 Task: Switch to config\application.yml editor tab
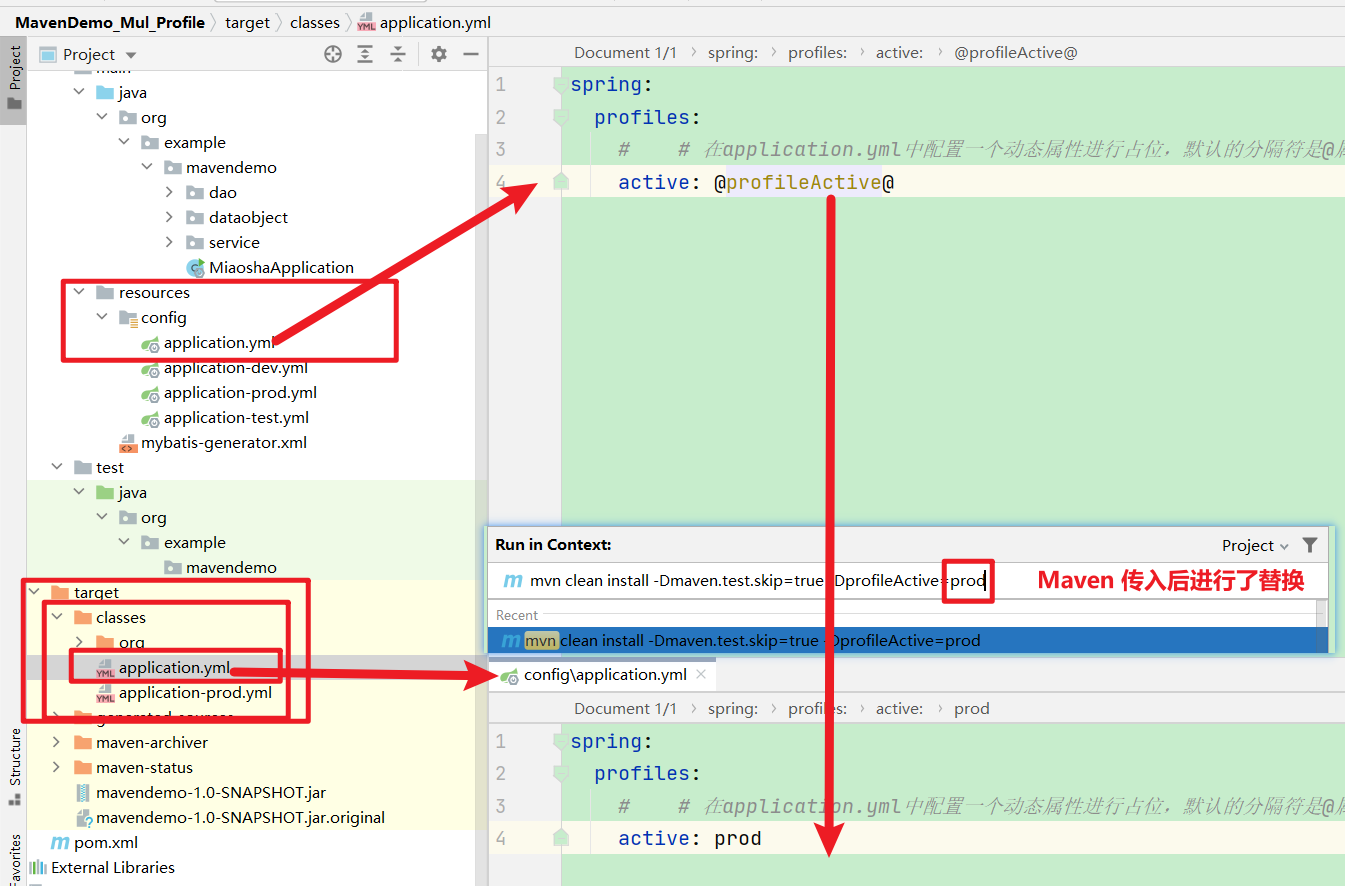(604, 675)
